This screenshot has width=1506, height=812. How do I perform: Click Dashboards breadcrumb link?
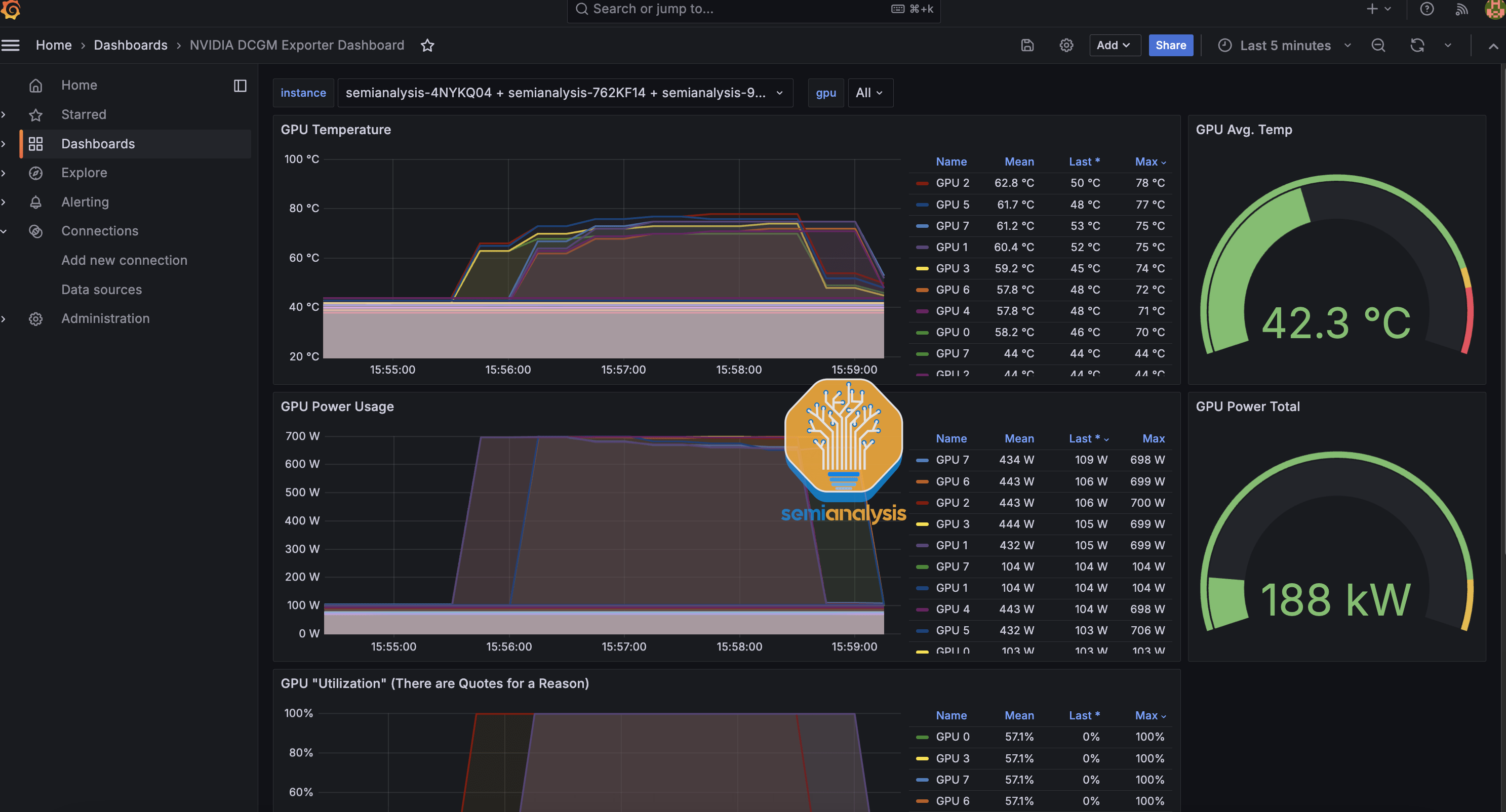point(130,45)
